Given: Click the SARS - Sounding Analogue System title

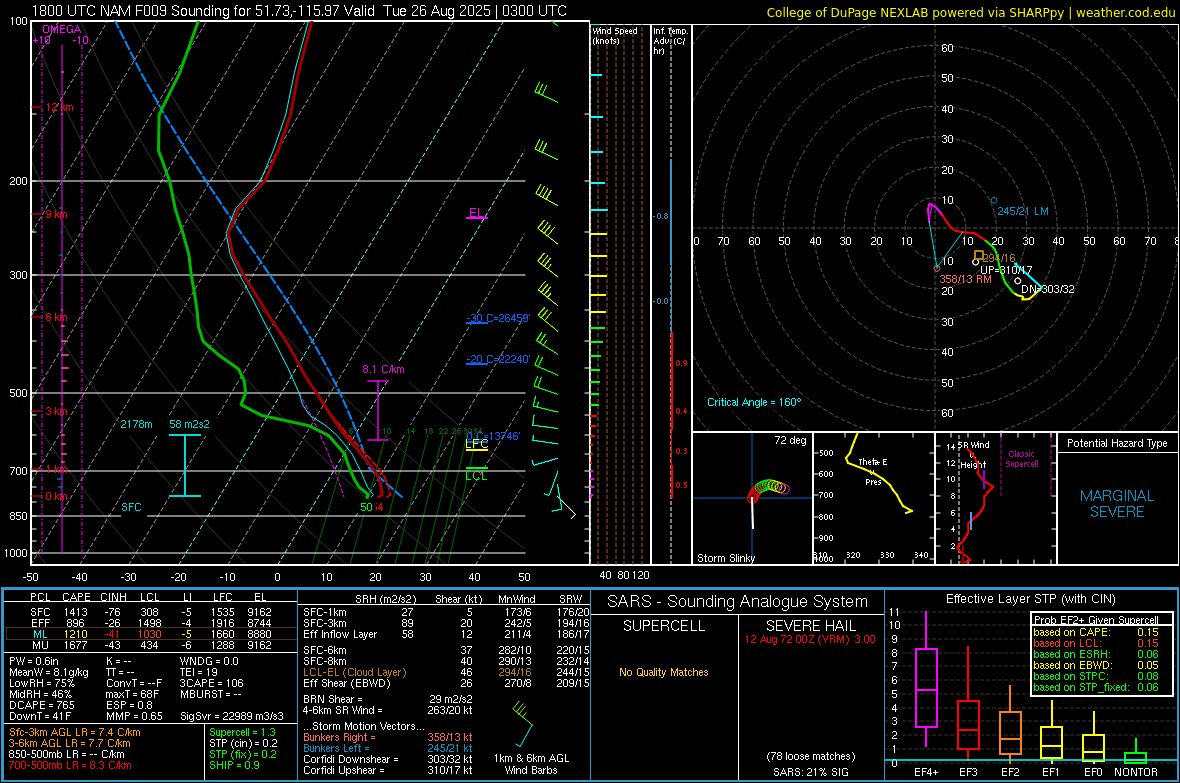Looking at the screenshot, I should [x=738, y=602].
